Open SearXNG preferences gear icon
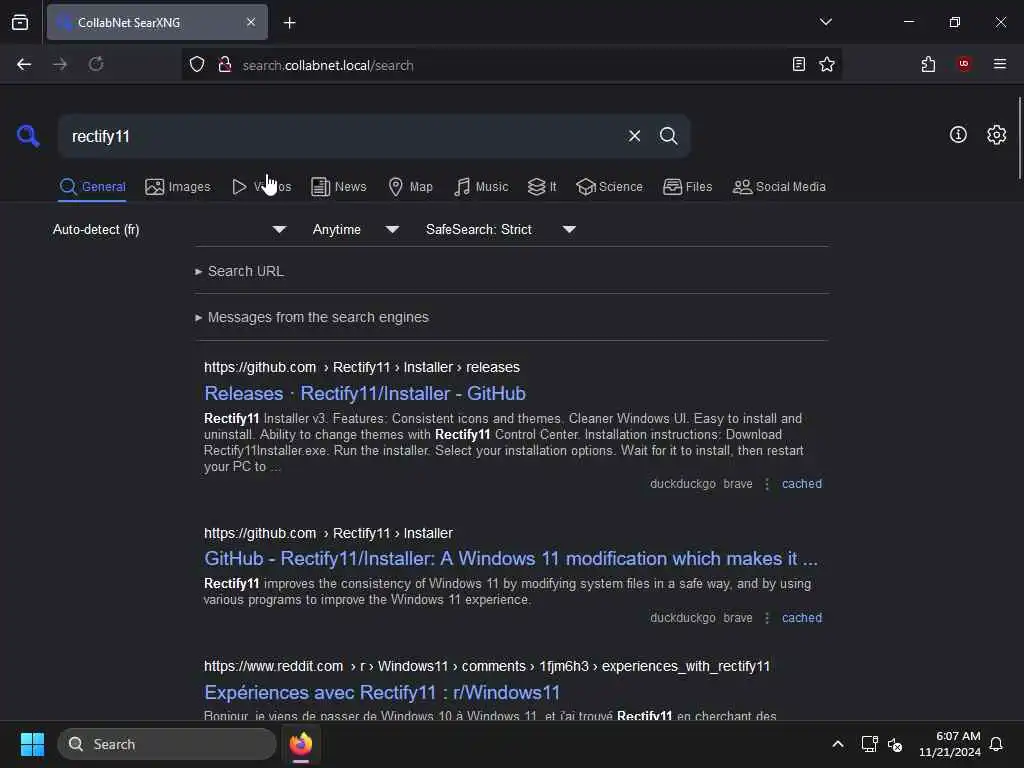This screenshot has width=1024, height=768. tap(996, 135)
